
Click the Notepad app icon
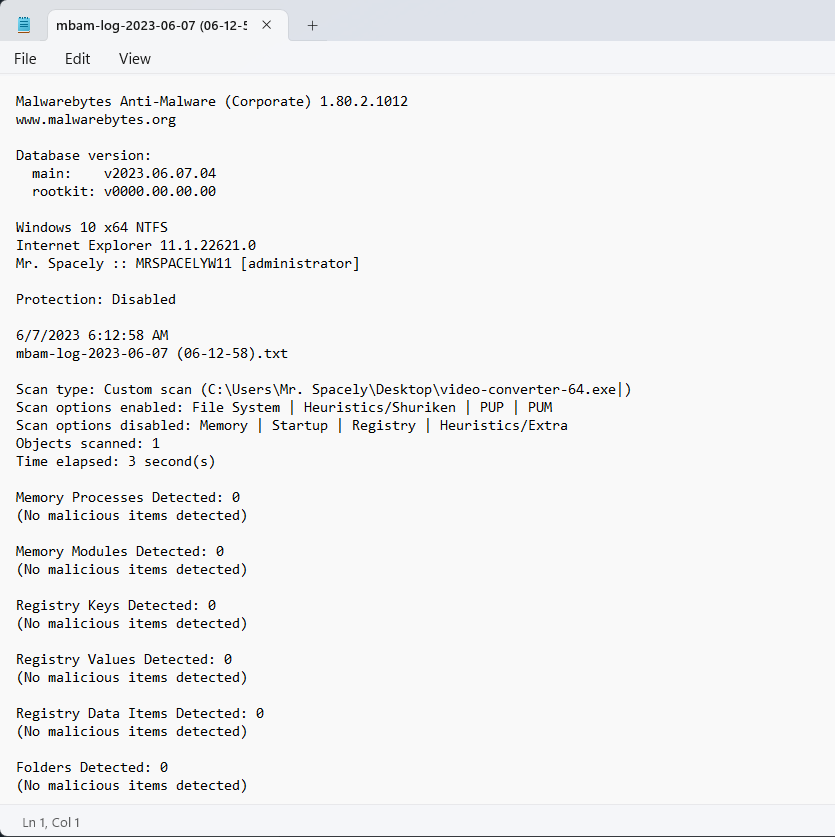pyautogui.click(x=23, y=25)
